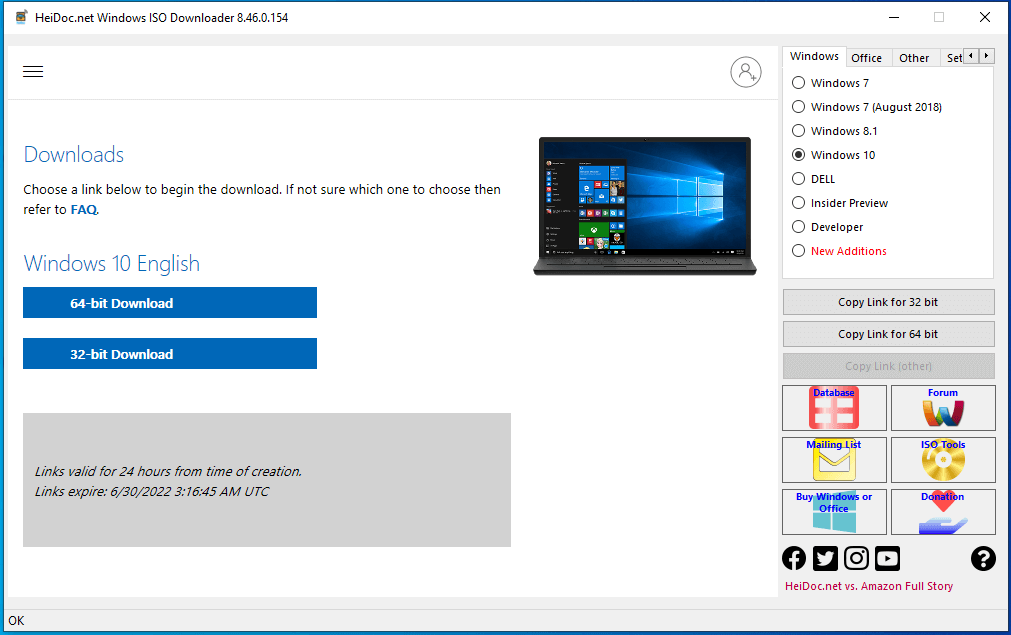Select Windows 7 (August 2018) option
The width and height of the screenshot is (1011, 635).
point(798,106)
